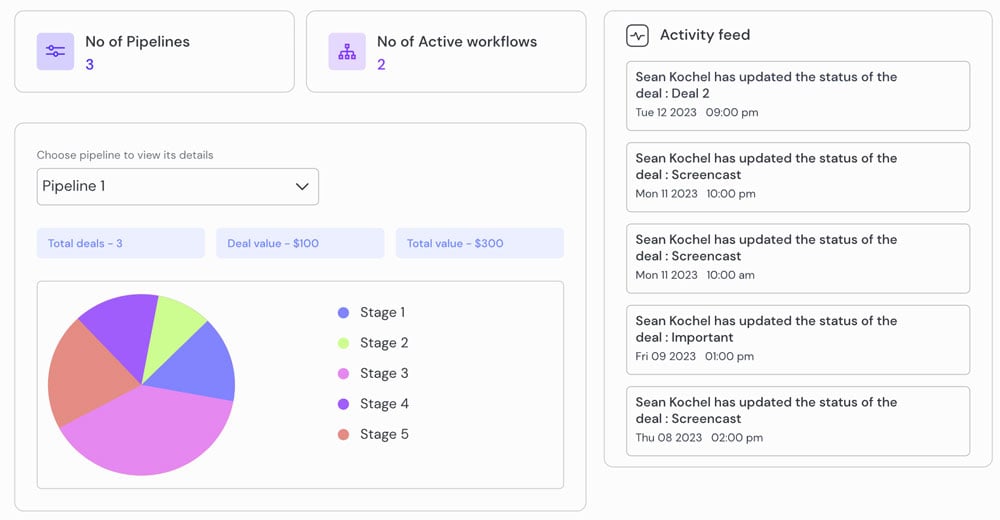The image size is (1000, 520).
Task: Open the Mon 10:00 pm Screencast activity
Action: click(798, 177)
